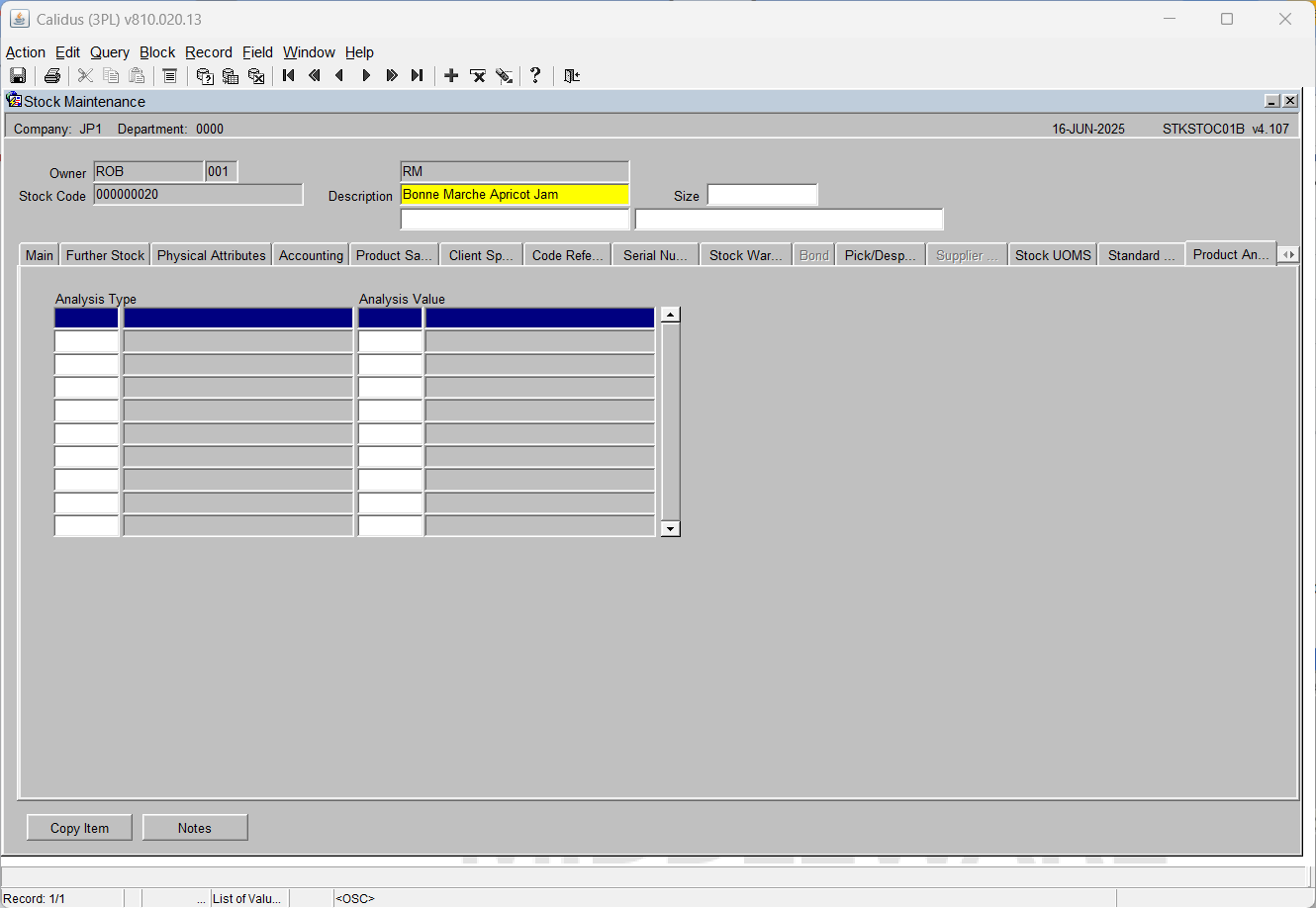Click the Owner suffix field 001
The width and height of the screenshot is (1316, 908).
pos(222,172)
